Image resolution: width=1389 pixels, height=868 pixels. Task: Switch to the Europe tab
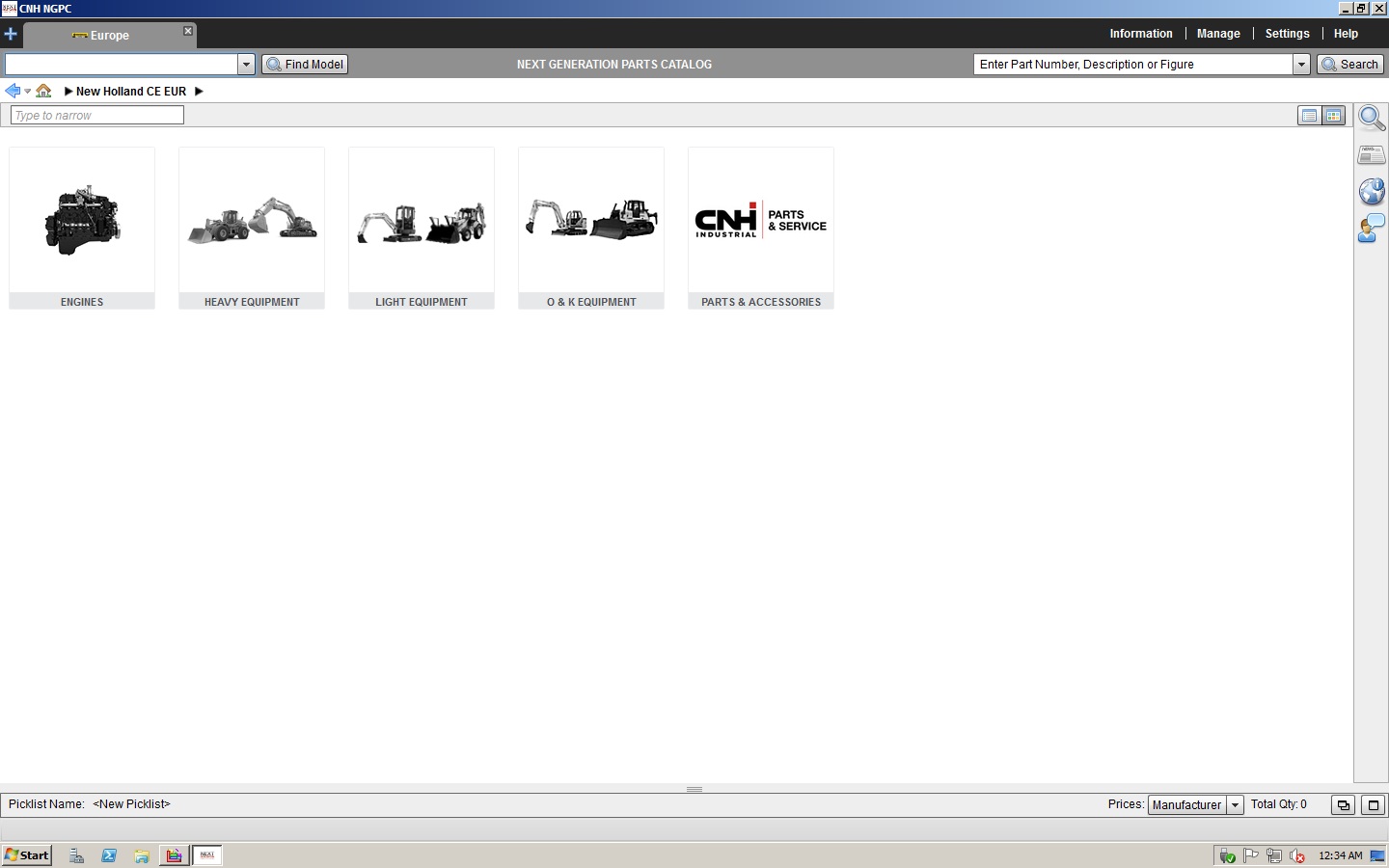click(109, 36)
